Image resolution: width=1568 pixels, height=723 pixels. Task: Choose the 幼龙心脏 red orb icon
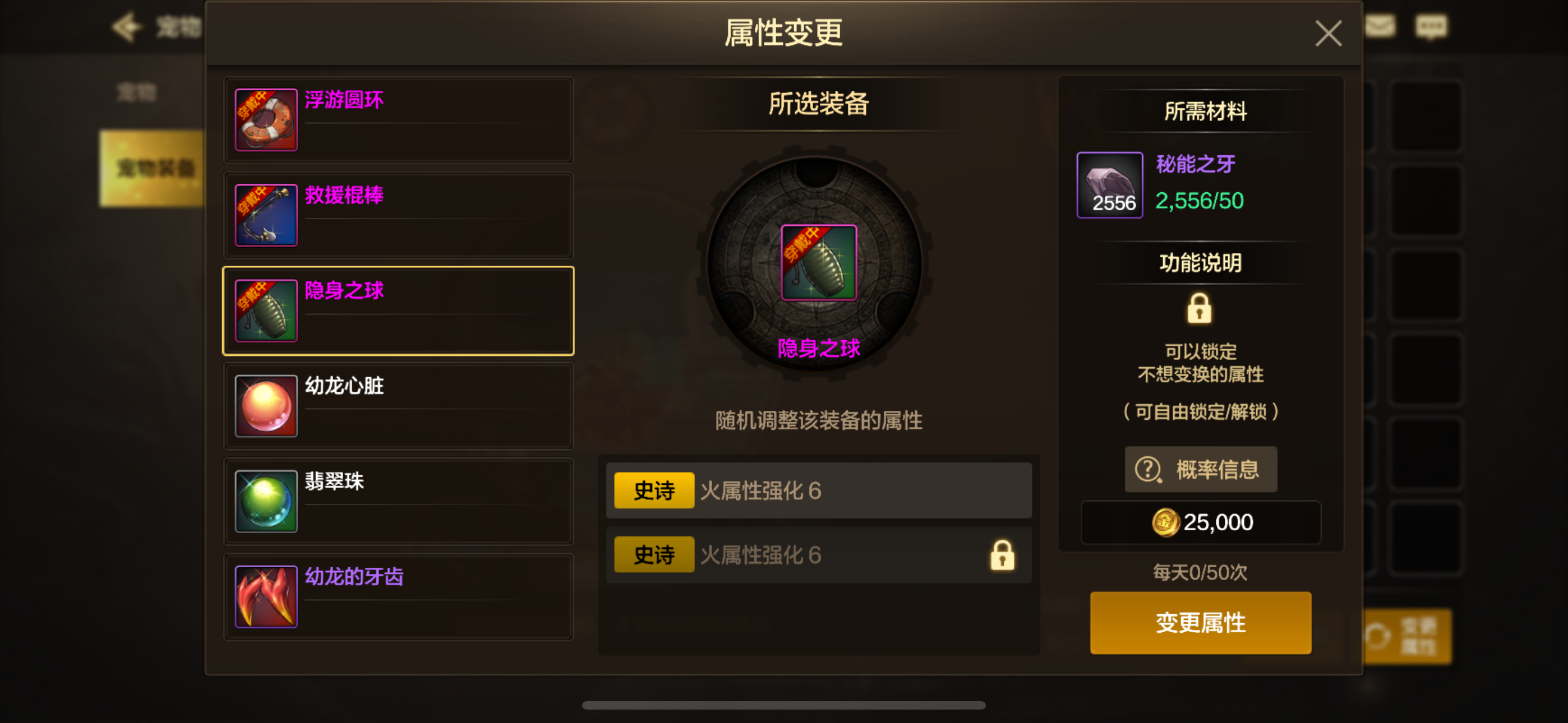point(266,406)
